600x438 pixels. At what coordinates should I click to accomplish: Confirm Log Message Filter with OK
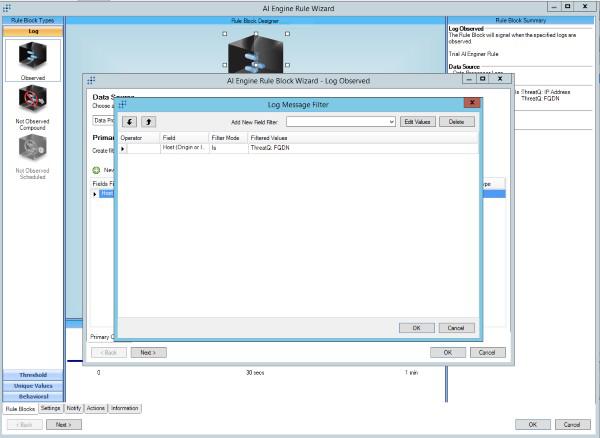(x=417, y=328)
